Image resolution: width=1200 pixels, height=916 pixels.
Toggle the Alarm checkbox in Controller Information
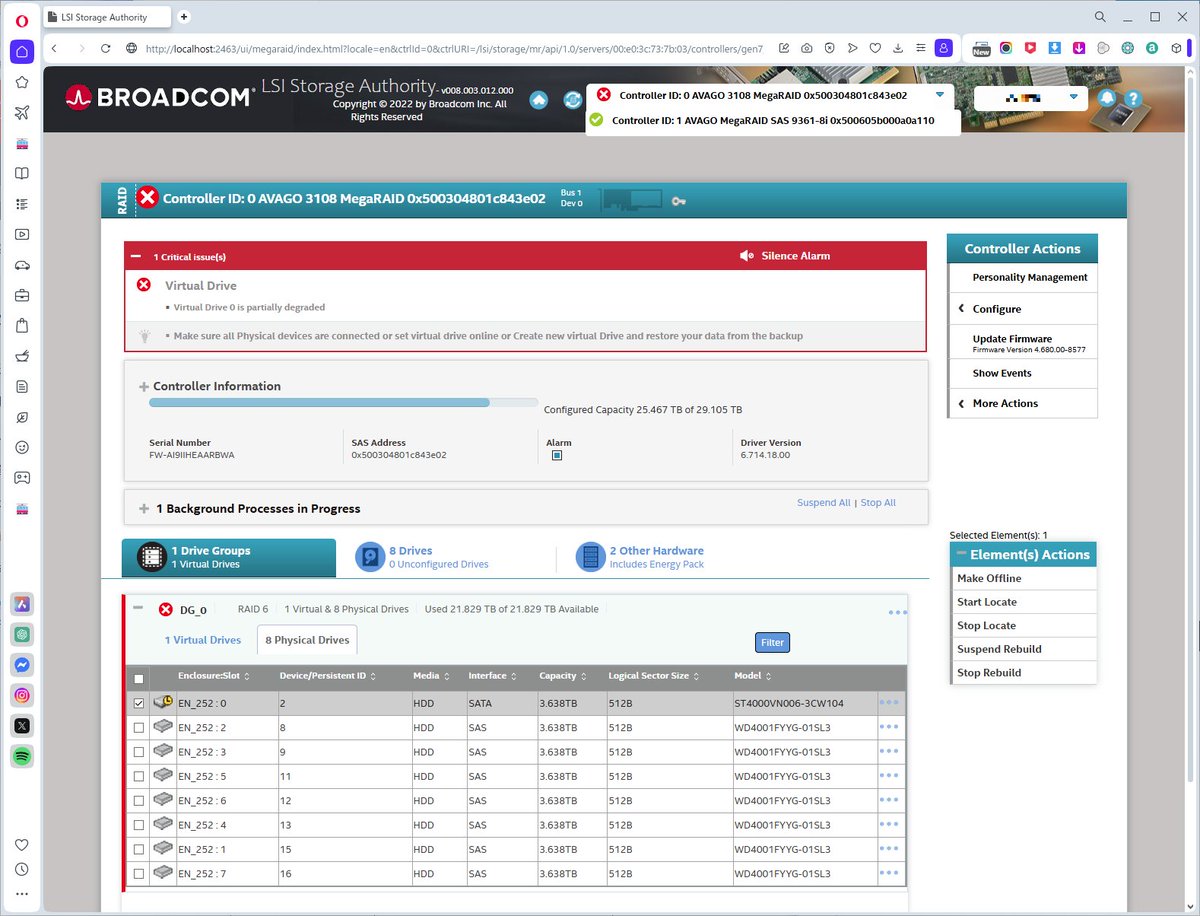pos(557,455)
